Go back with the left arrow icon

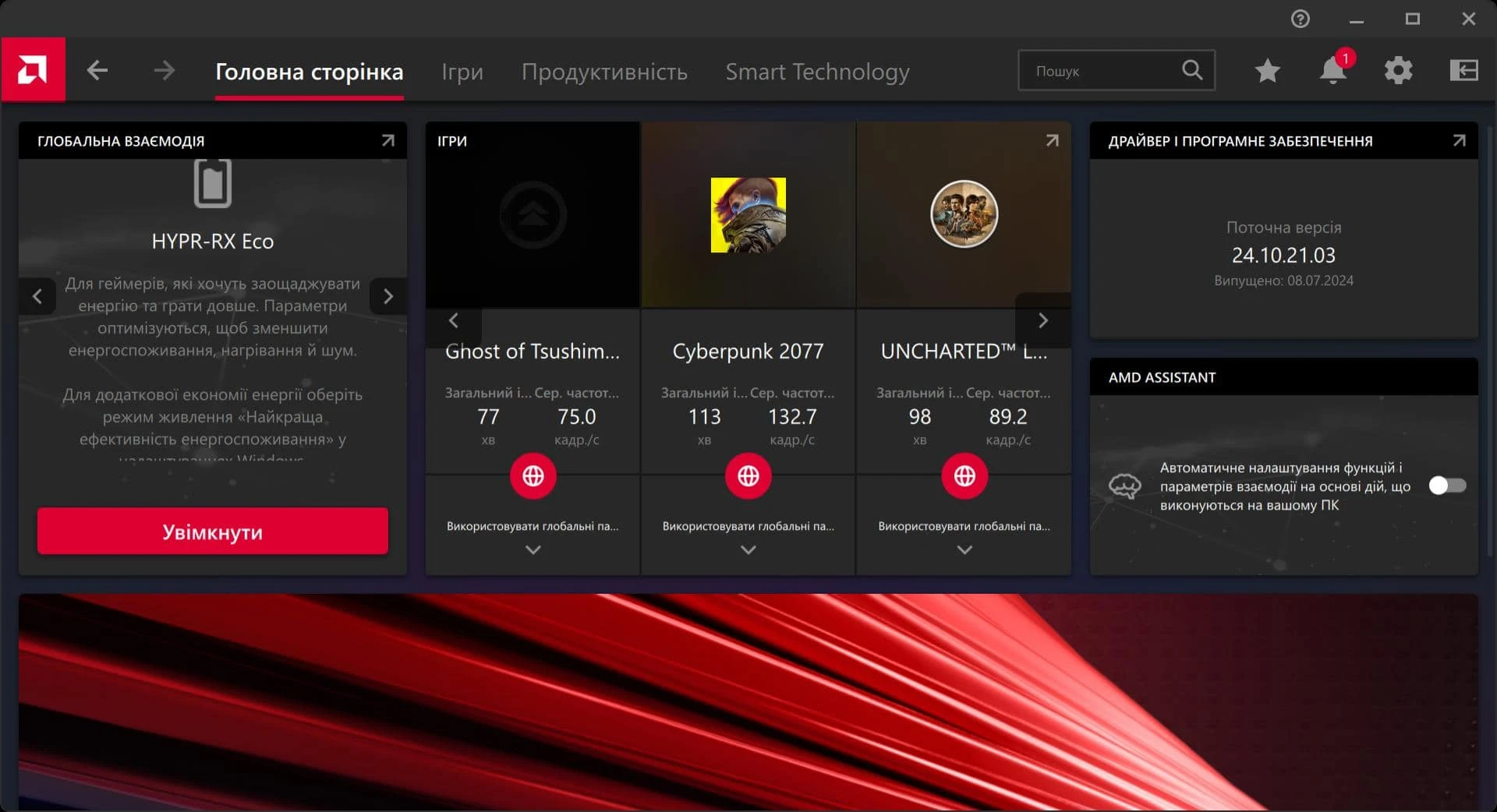[97, 71]
